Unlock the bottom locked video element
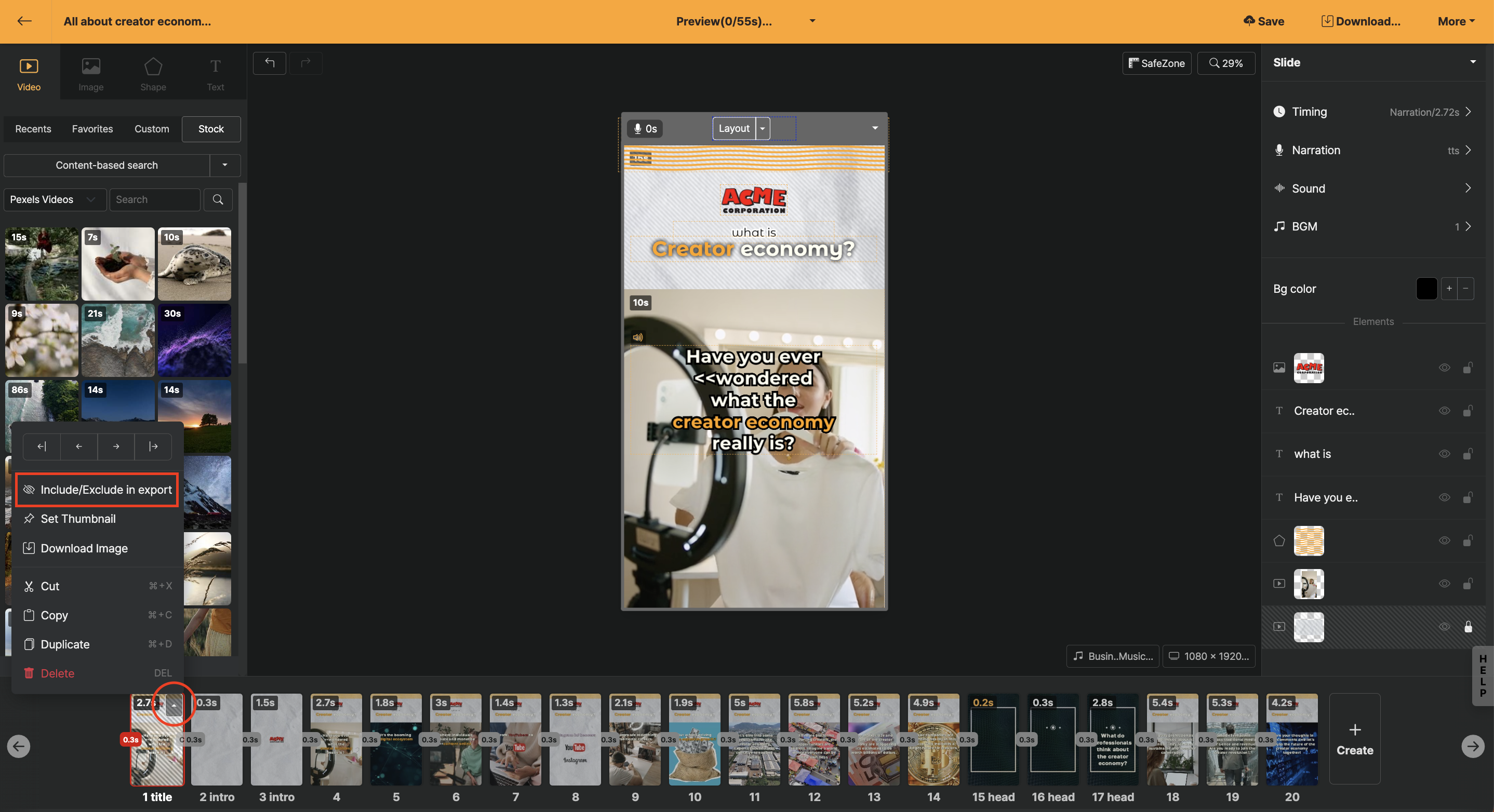The height and width of the screenshot is (812, 1494). pyautogui.click(x=1468, y=627)
